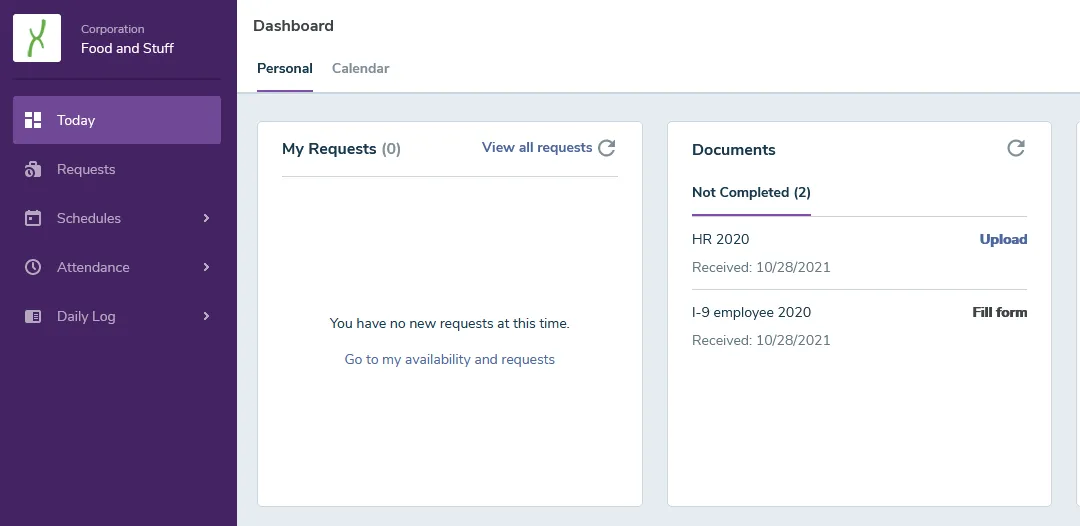1080x526 pixels.
Task: Click the 'You have no new requests' message
Action: pyautogui.click(x=450, y=323)
